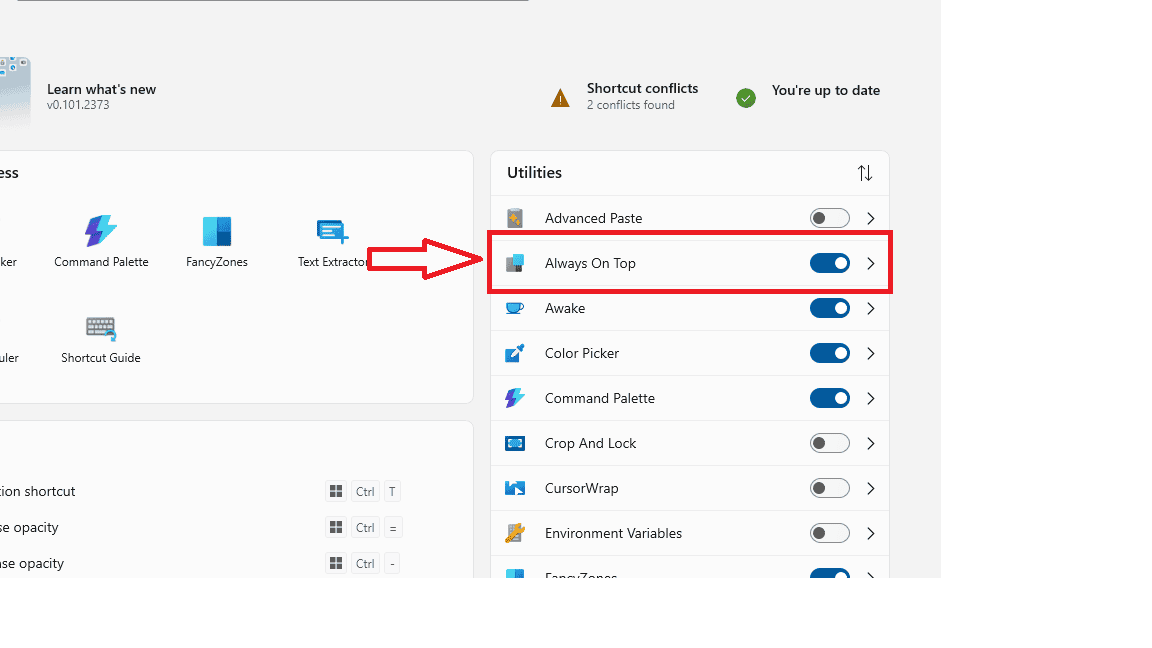This screenshot has width=1152, height=648.
Task: Open Color Picker settings chevron
Action: click(x=871, y=353)
